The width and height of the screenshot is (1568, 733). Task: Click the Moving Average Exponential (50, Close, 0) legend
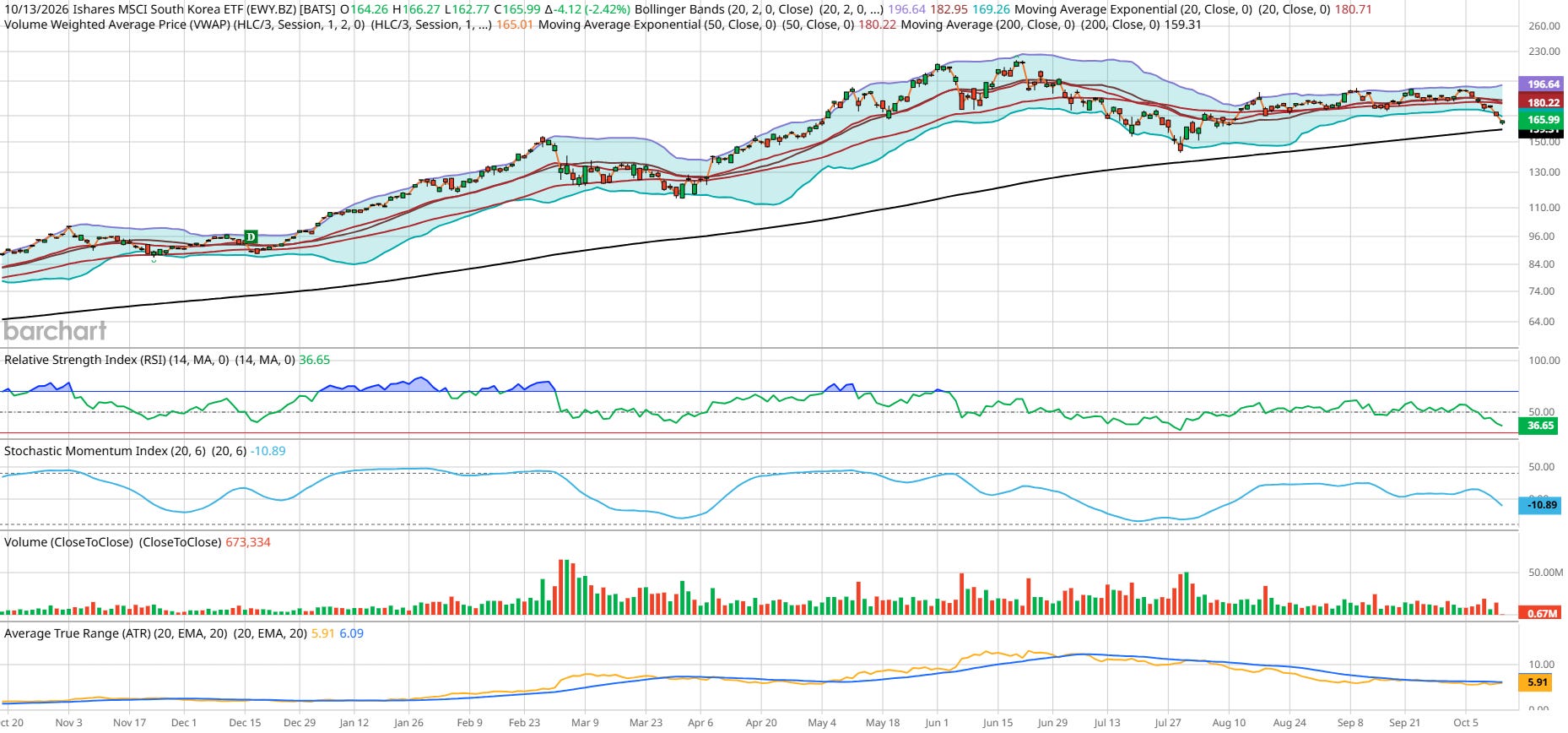[x=657, y=24]
